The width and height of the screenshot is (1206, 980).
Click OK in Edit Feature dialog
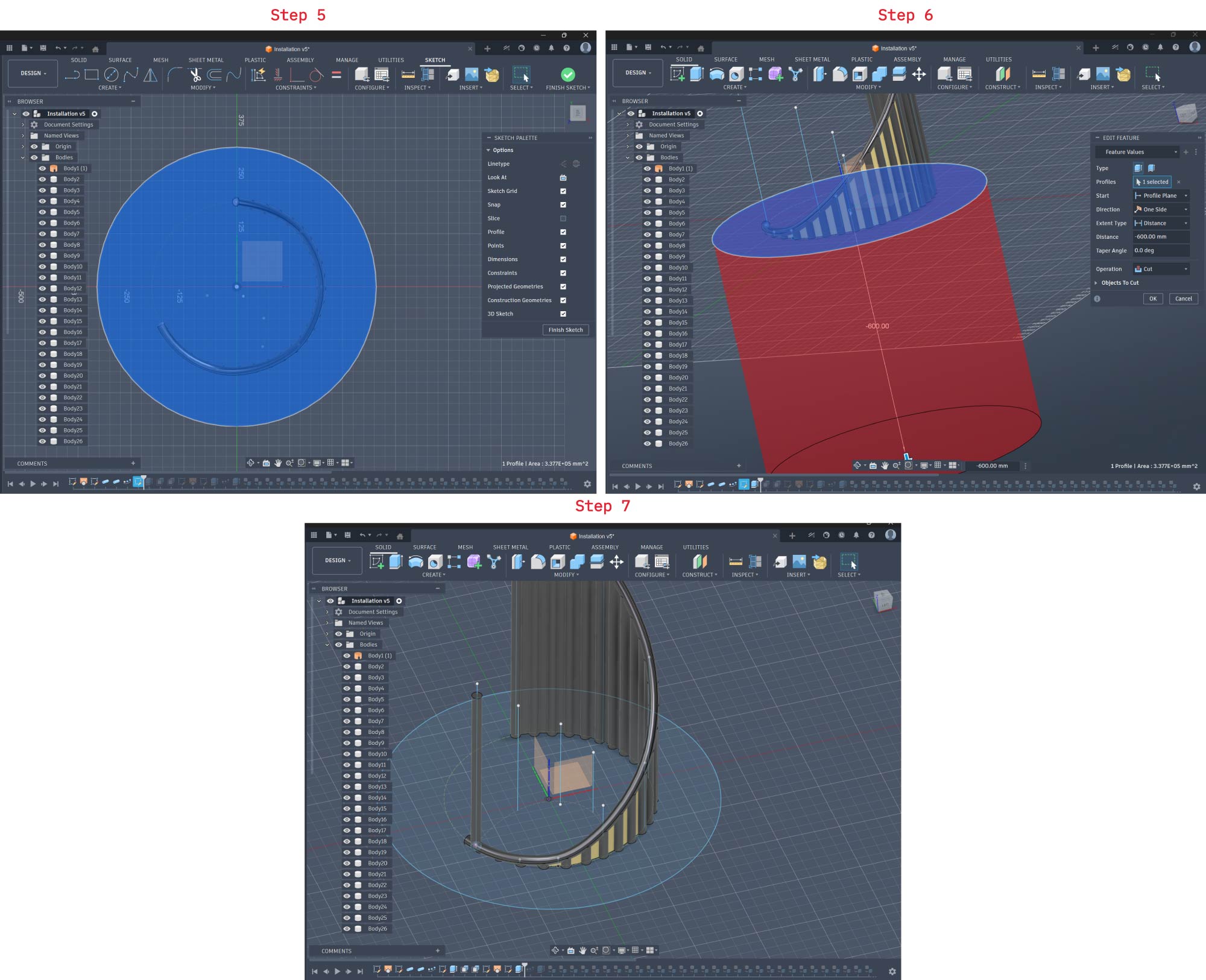pyautogui.click(x=1152, y=299)
